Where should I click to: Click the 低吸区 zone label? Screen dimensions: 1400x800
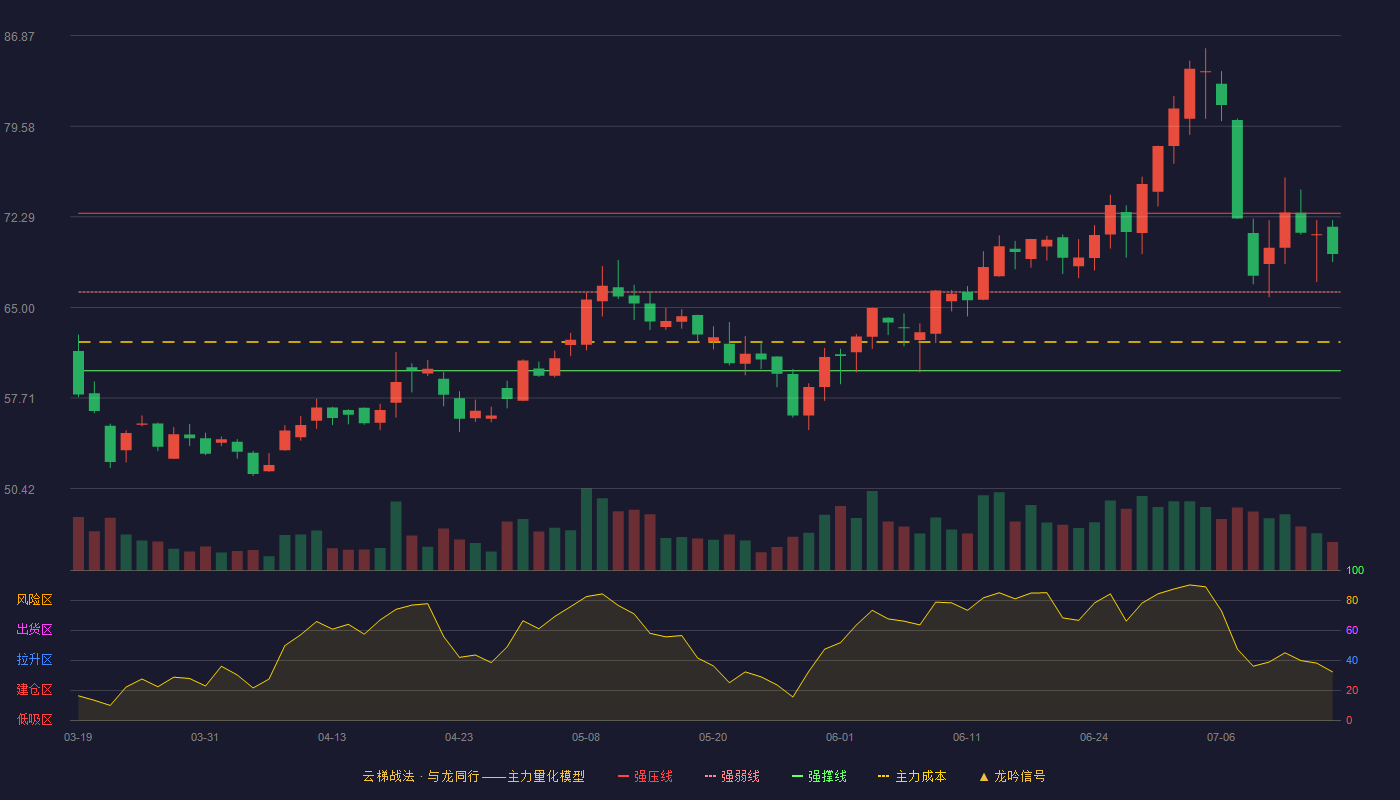click(x=34, y=720)
